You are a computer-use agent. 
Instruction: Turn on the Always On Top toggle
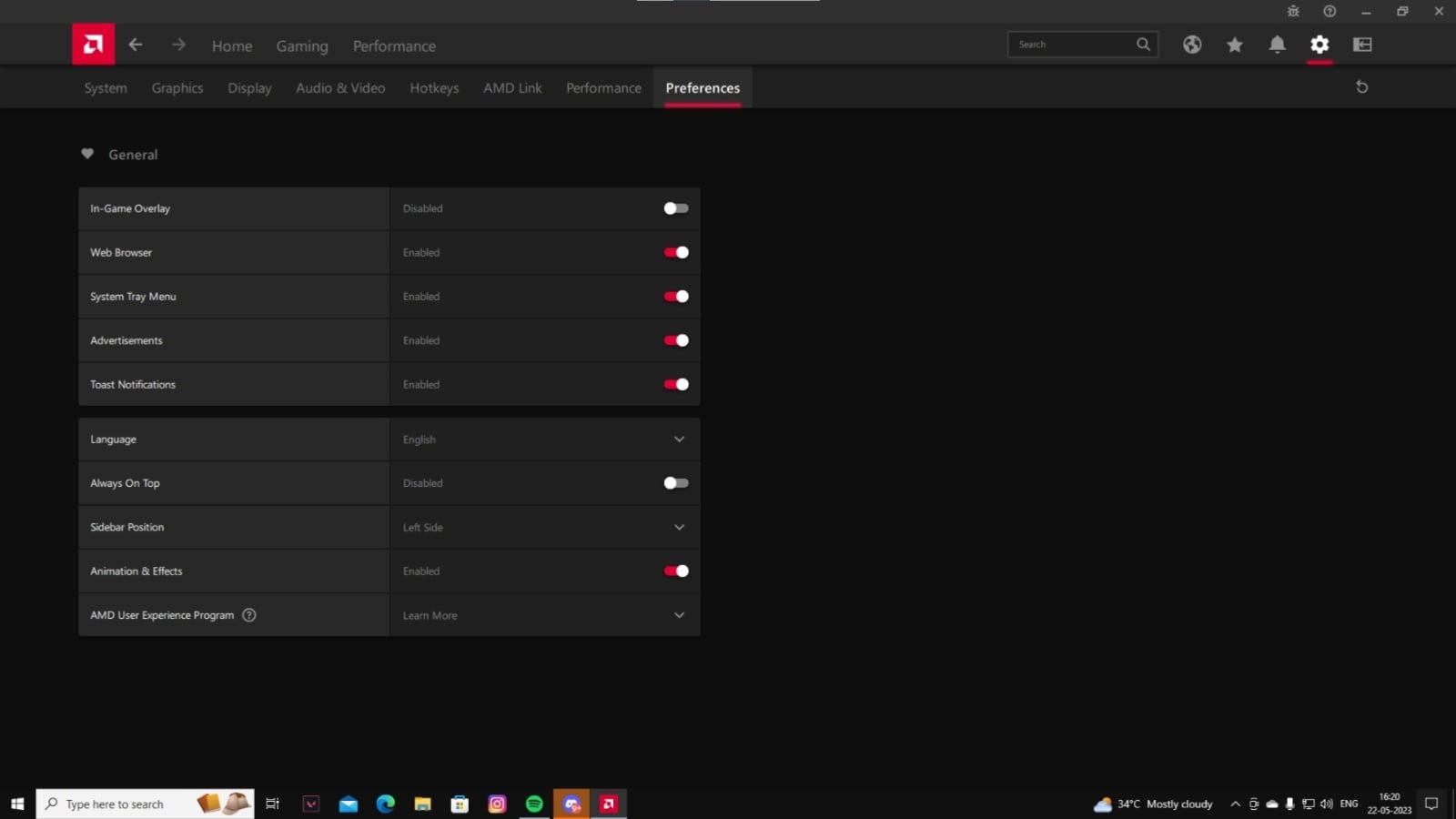pos(675,483)
